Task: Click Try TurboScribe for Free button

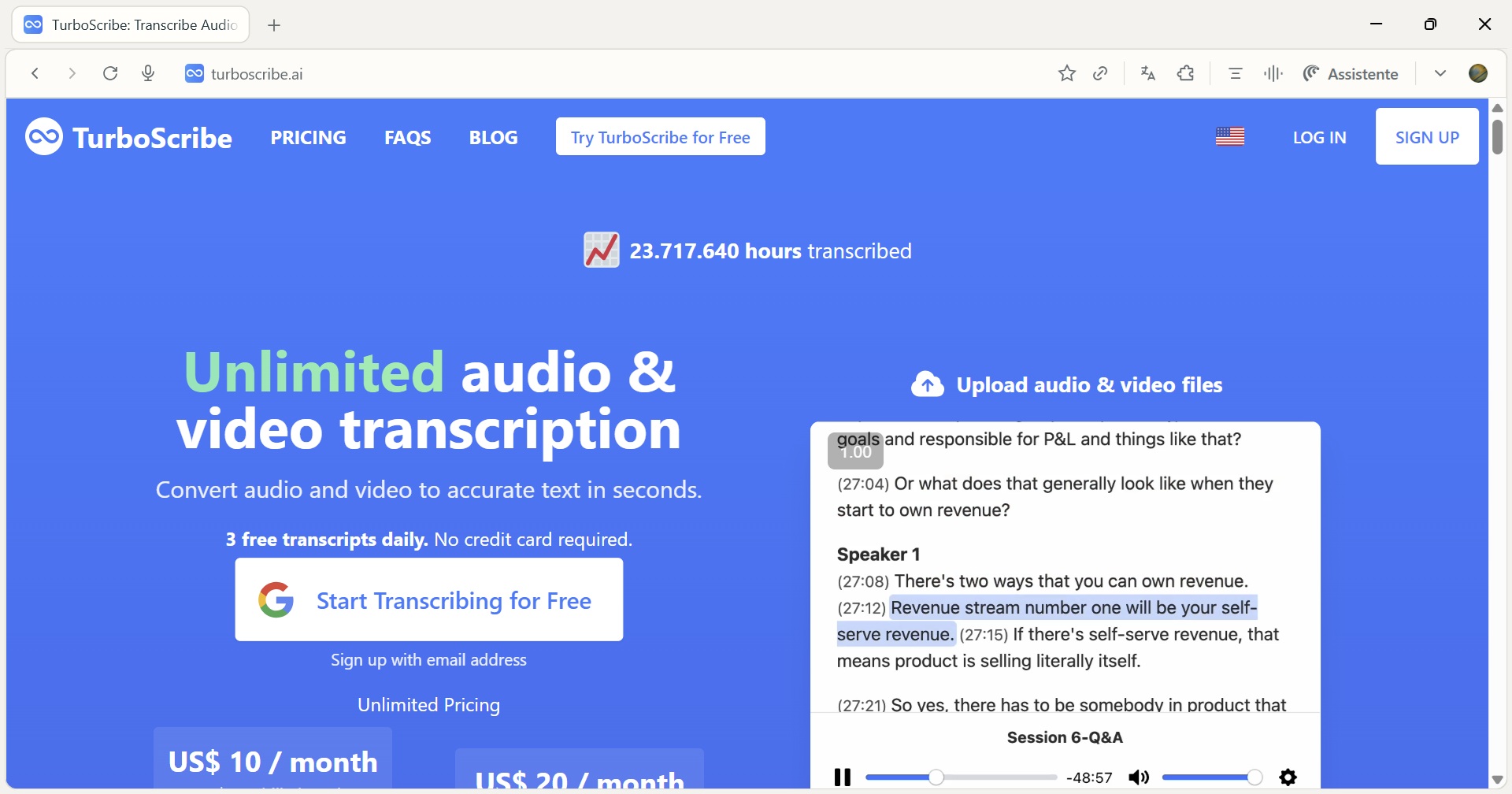Action: pyautogui.click(x=660, y=137)
